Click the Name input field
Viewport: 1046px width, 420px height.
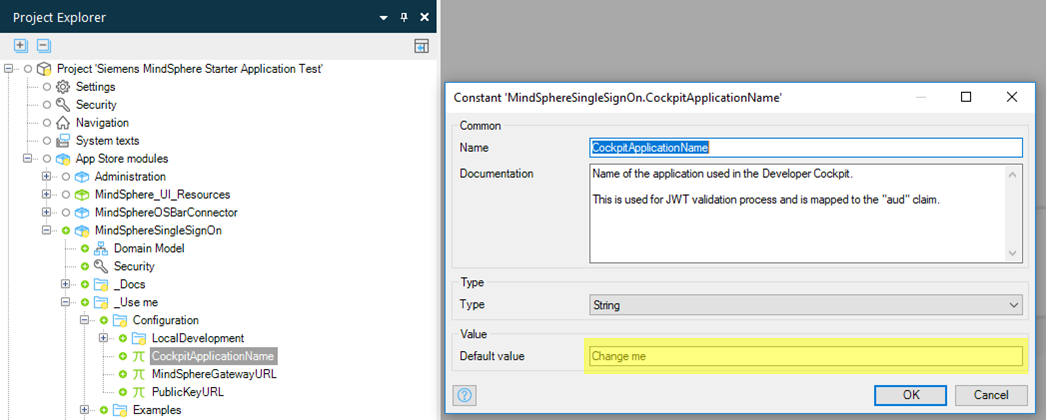805,147
